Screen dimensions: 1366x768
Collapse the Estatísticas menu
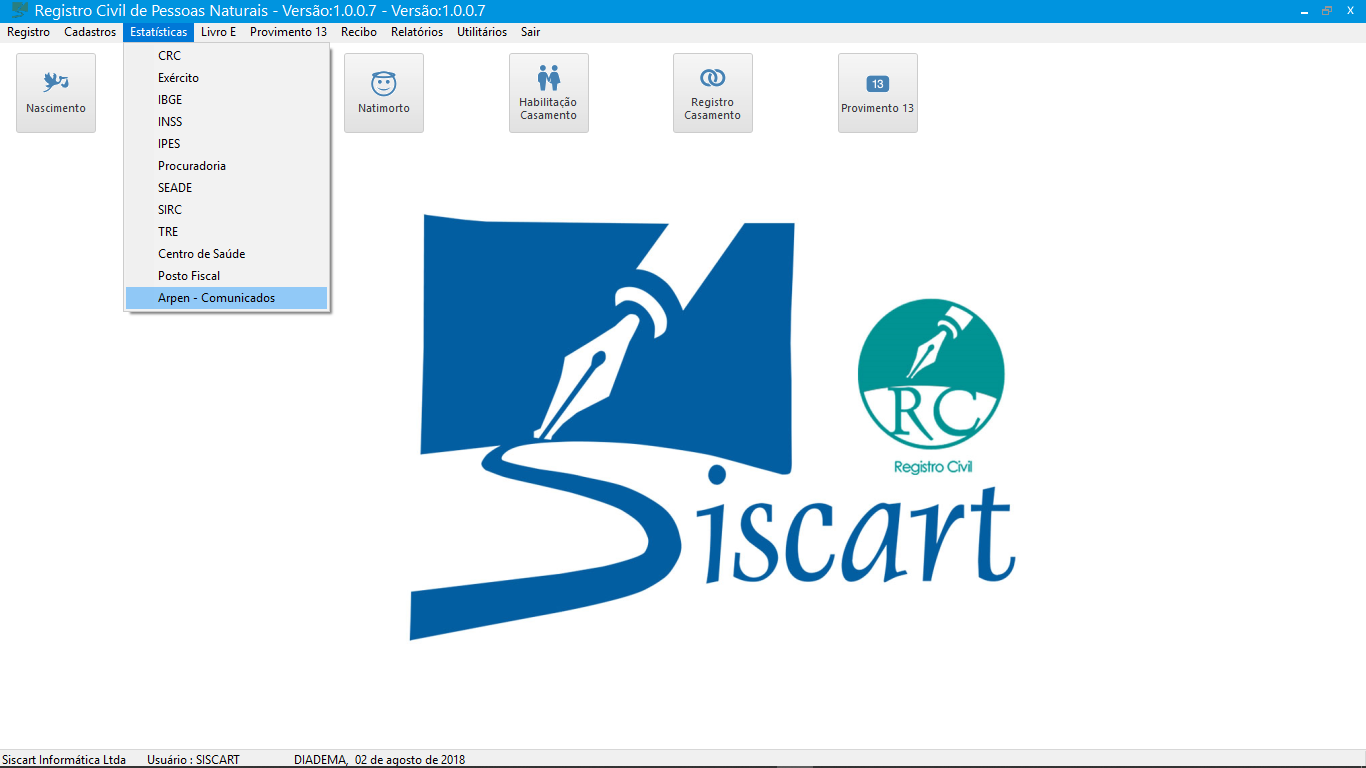click(159, 32)
